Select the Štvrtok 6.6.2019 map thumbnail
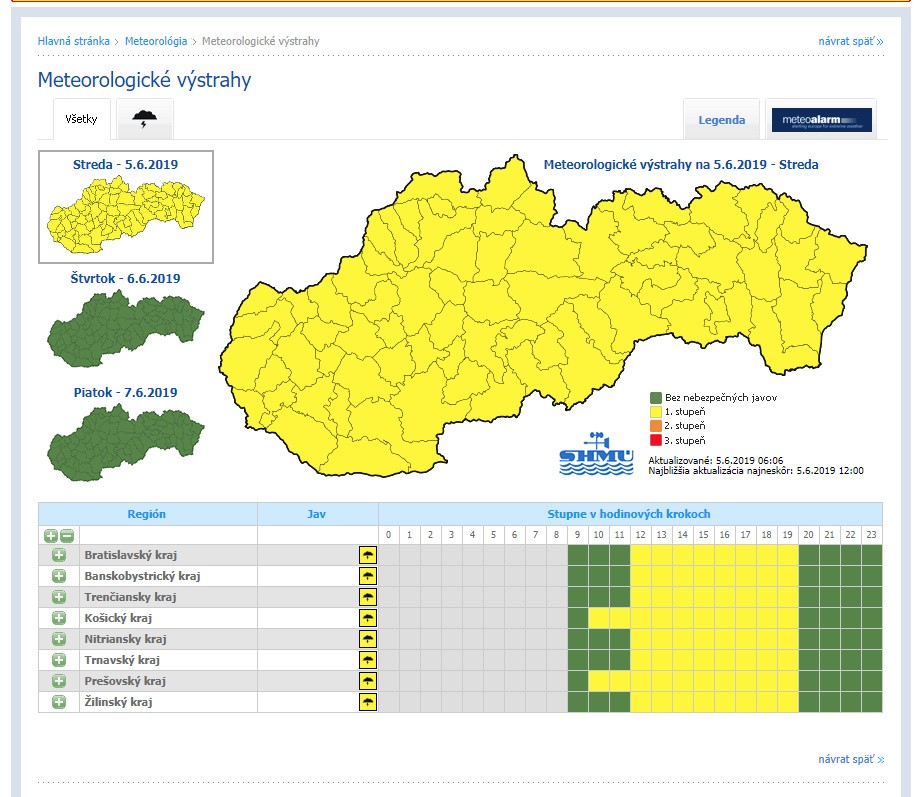This screenshot has width=923, height=797. tap(126, 330)
